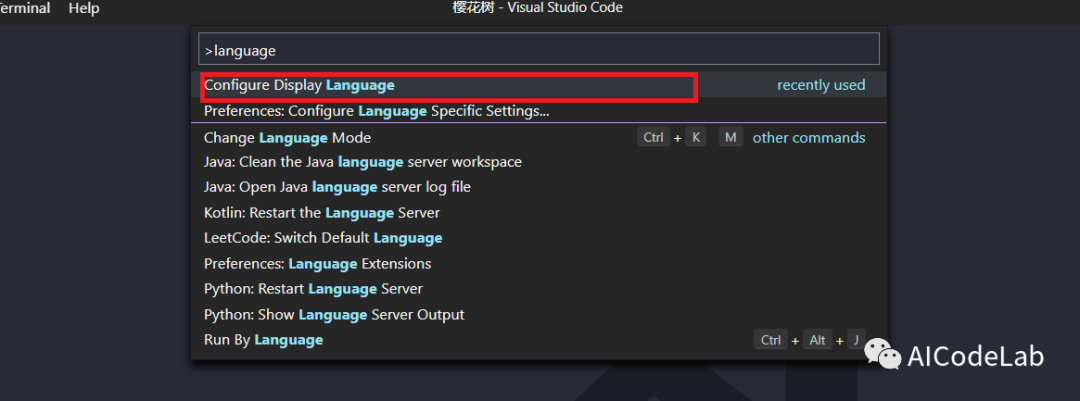The width and height of the screenshot is (1080, 401).
Task: Click the 'other commands' label
Action: click(x=809, y=138)
